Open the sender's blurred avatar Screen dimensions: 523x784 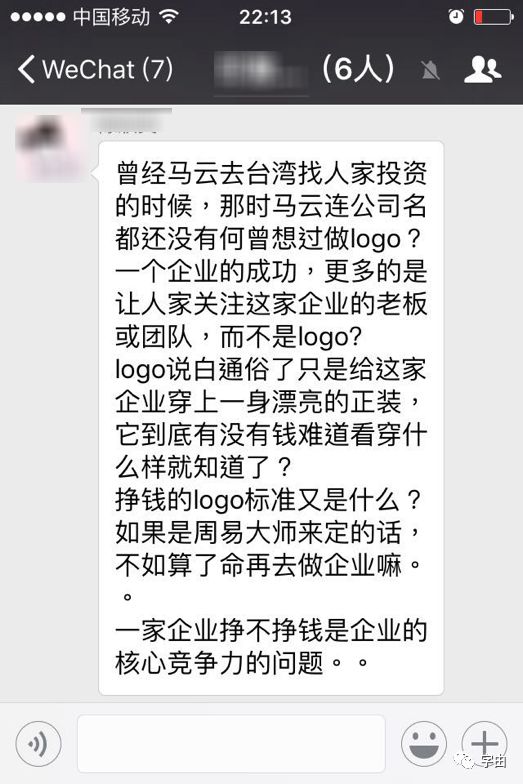pos(48,147)
